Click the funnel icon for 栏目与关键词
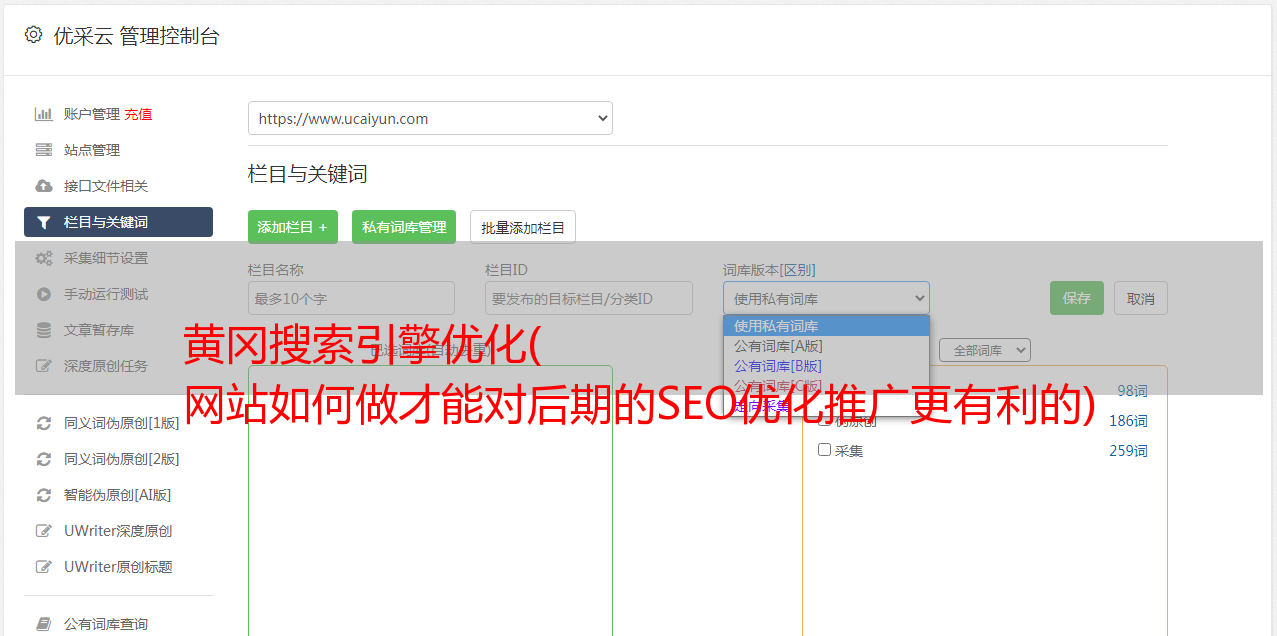Screen dimensions: 1277x636 coord(43,222)
